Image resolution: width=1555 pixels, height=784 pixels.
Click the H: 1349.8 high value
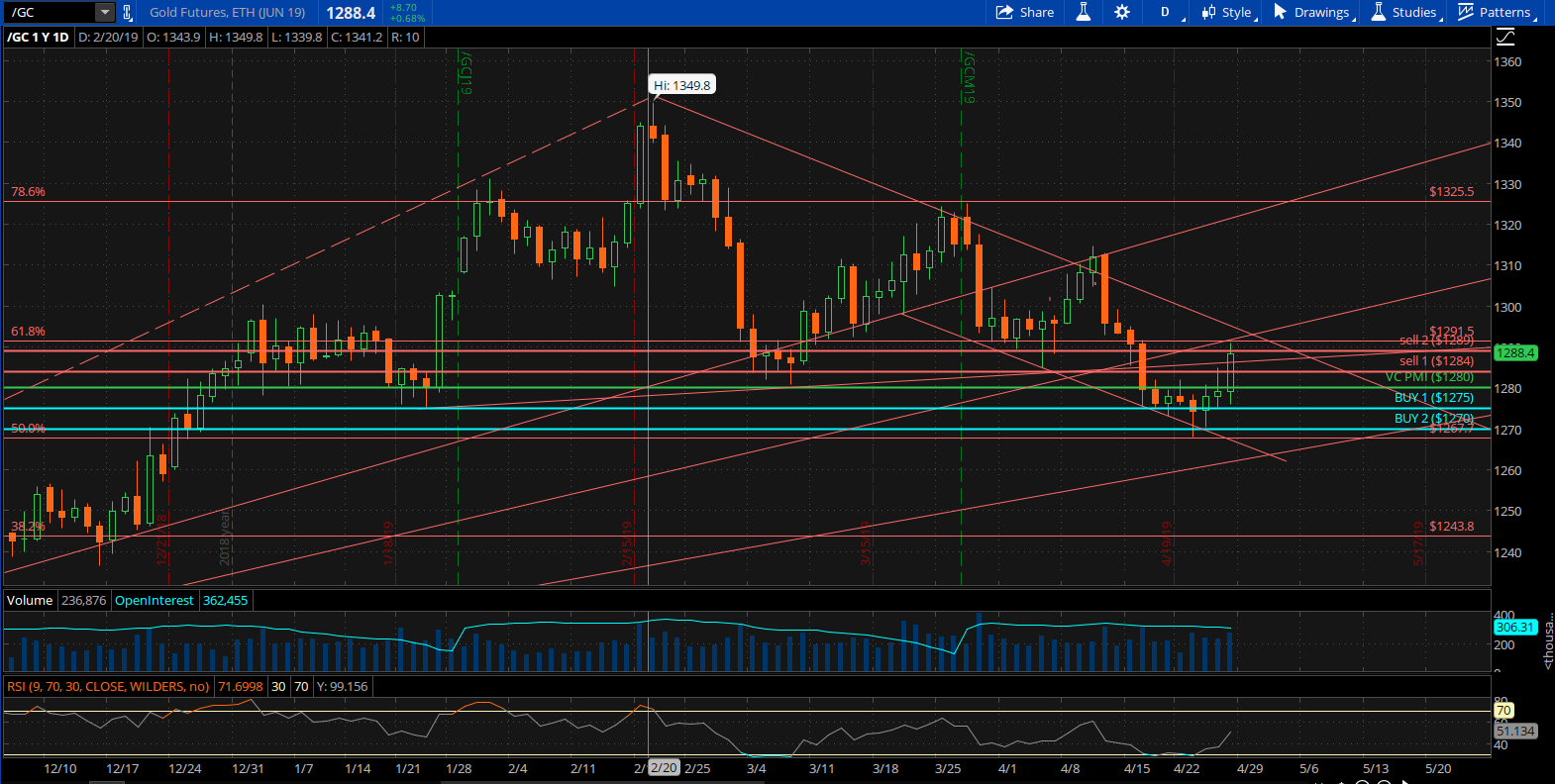(236, 38)
